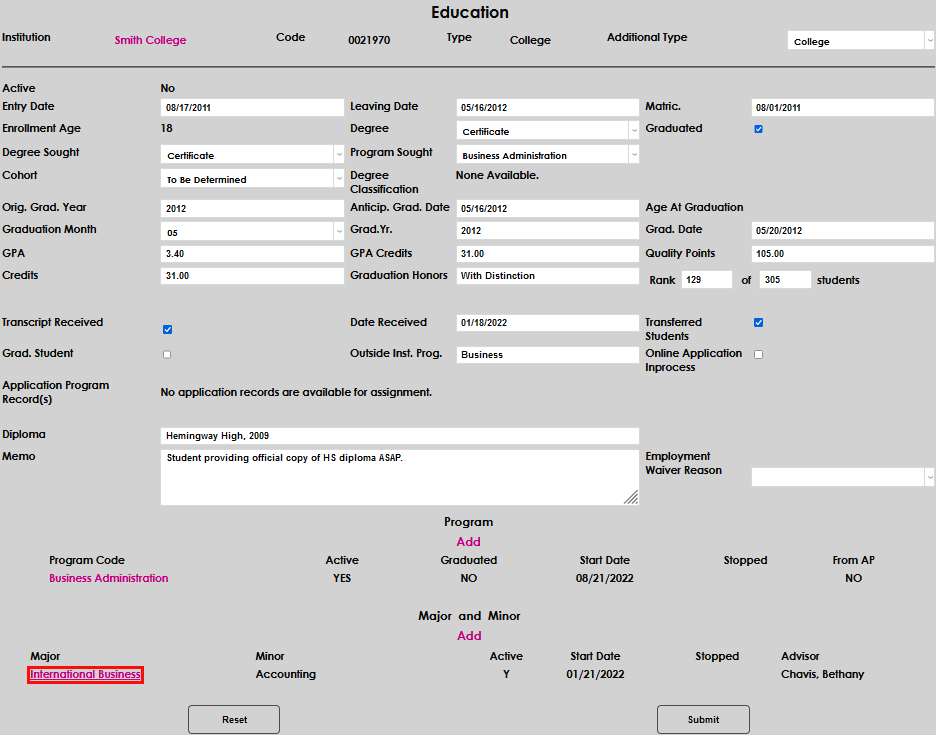The width and height of the screenshot is (936, 735).
Task: Click Add under Major and Minor
Action: pyautogui.click(x=469, y=636)
